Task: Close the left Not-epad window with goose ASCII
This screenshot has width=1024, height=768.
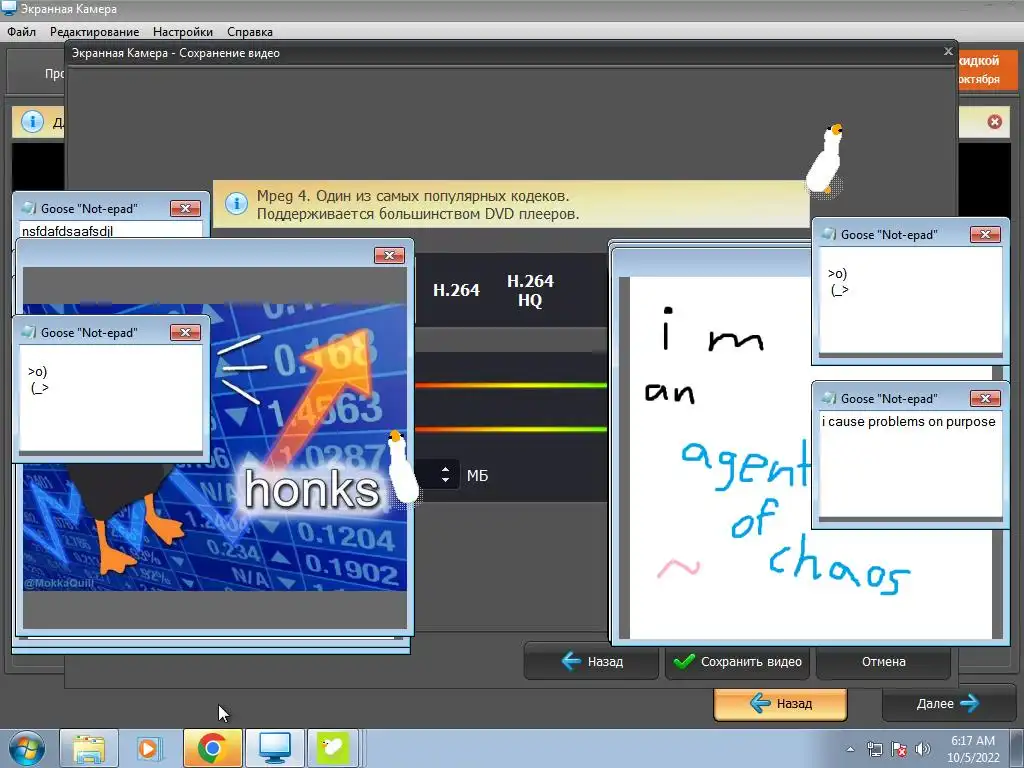Action: 185,332
